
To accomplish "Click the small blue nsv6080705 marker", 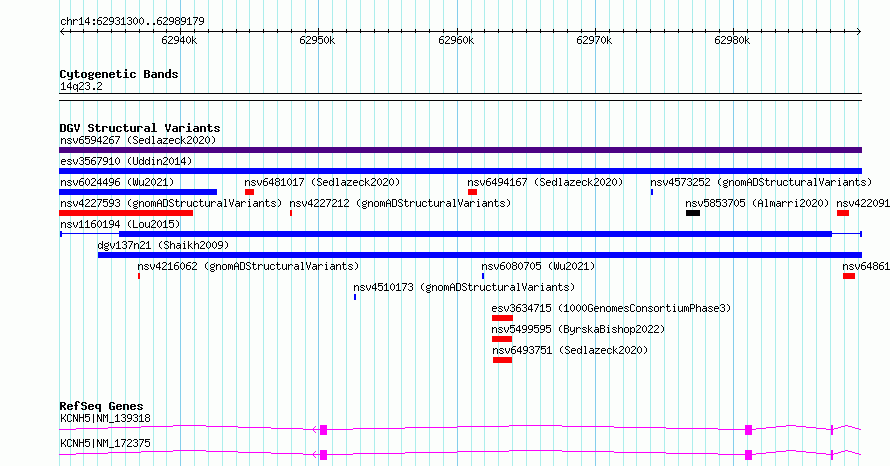I will pyautogui.click(x=482, y=276).
